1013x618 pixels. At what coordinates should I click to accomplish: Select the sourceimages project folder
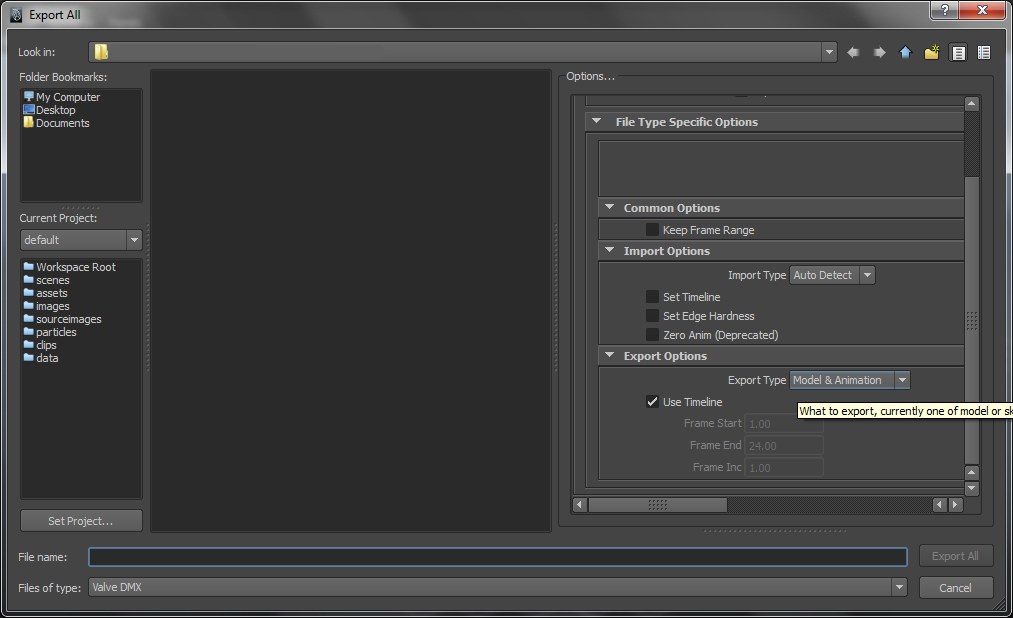(62, 318)
